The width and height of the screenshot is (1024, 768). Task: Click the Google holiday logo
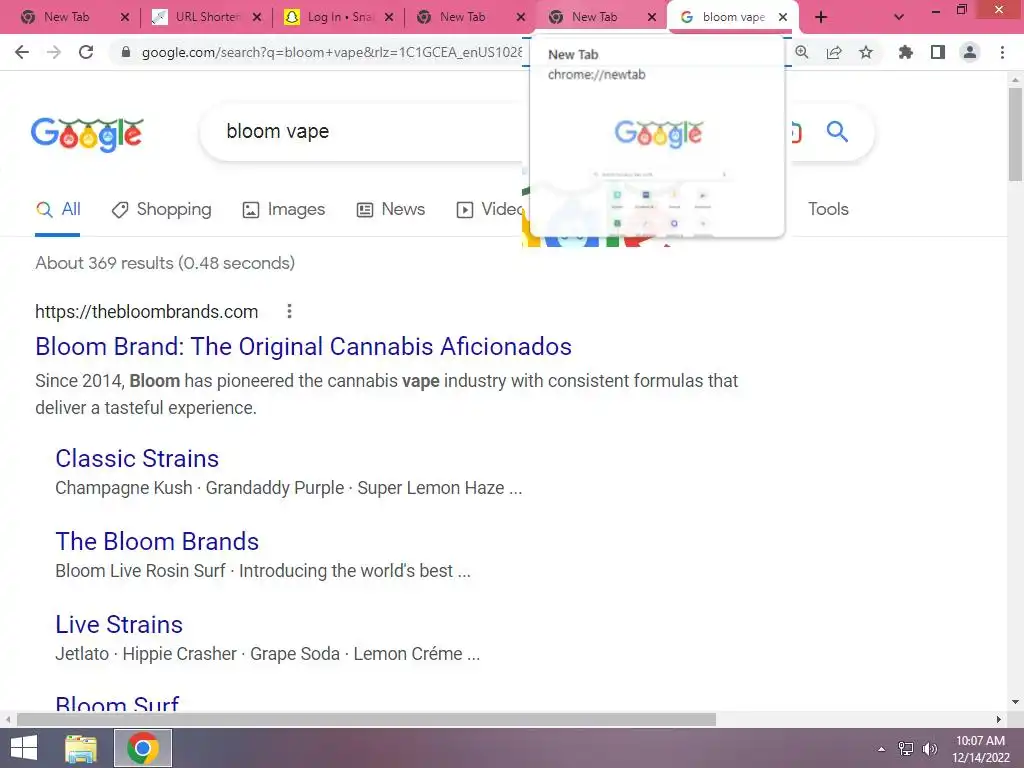[87, 135]
